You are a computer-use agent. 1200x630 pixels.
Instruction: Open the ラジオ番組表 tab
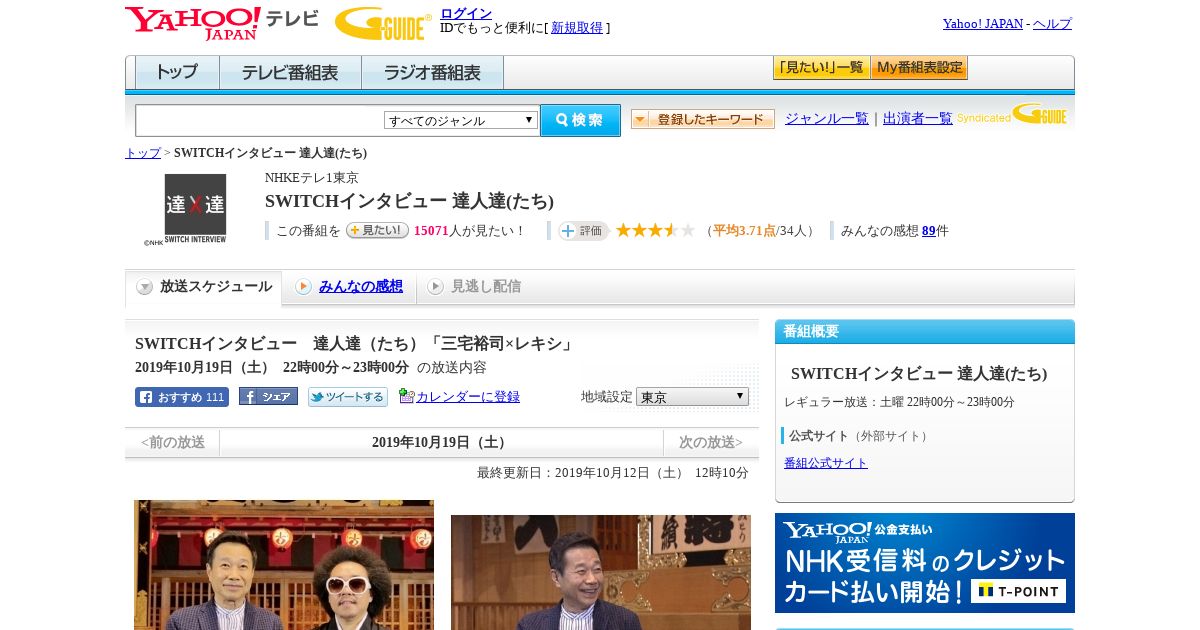[432, 73]
